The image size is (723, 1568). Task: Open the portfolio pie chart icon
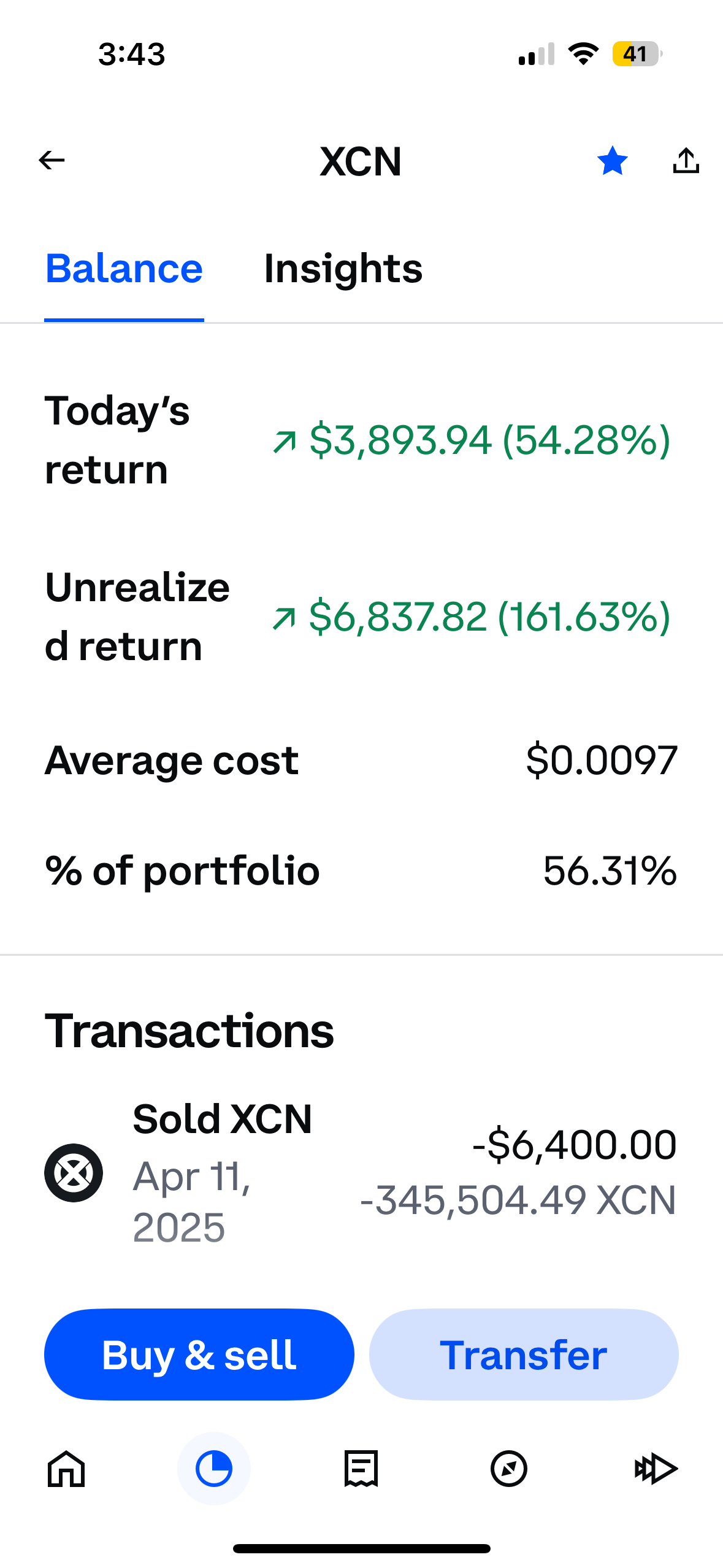(x=213, y=1468)
